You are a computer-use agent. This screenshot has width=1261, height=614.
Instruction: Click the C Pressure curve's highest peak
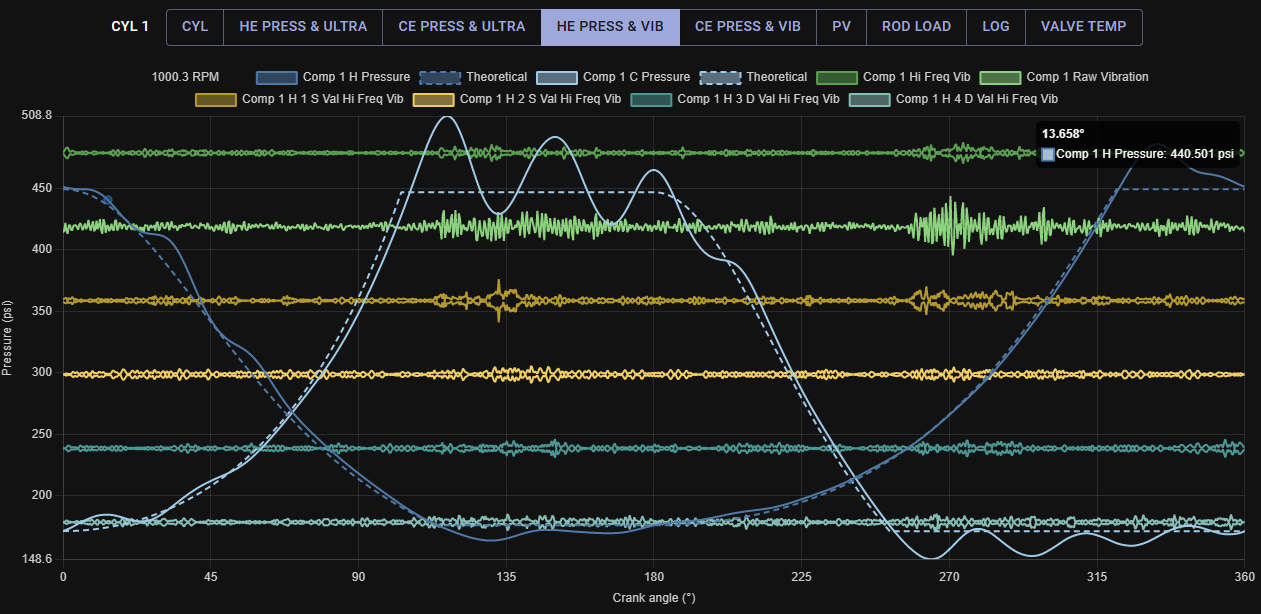tap(446, 117)
